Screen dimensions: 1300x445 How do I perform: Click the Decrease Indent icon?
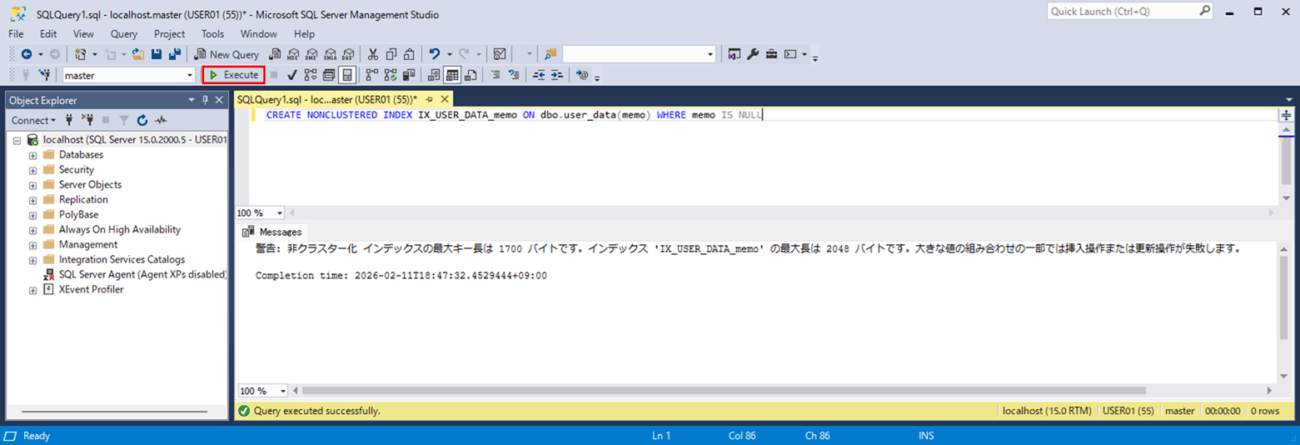[x=539, y=75]
